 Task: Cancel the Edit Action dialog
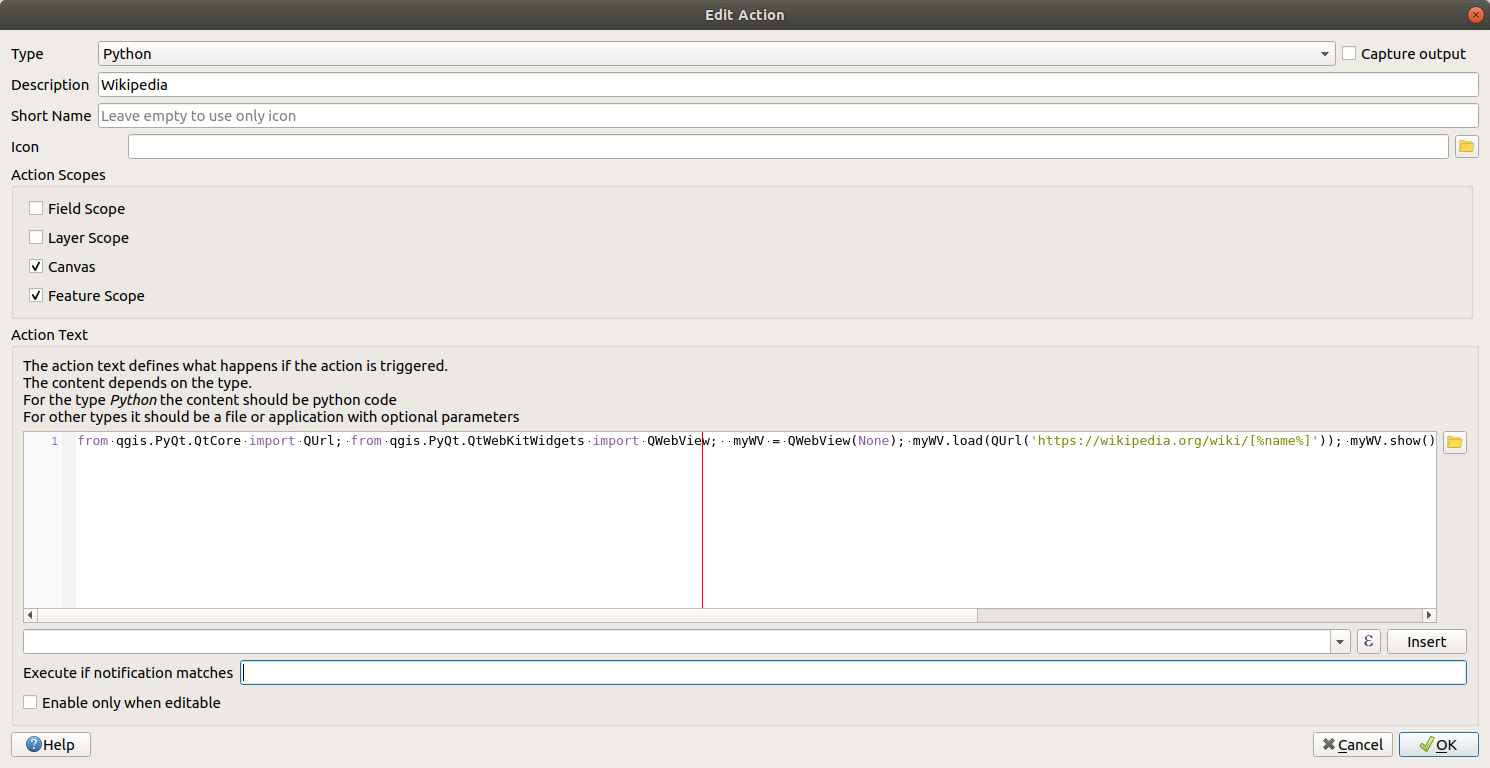pos(1352,744)
